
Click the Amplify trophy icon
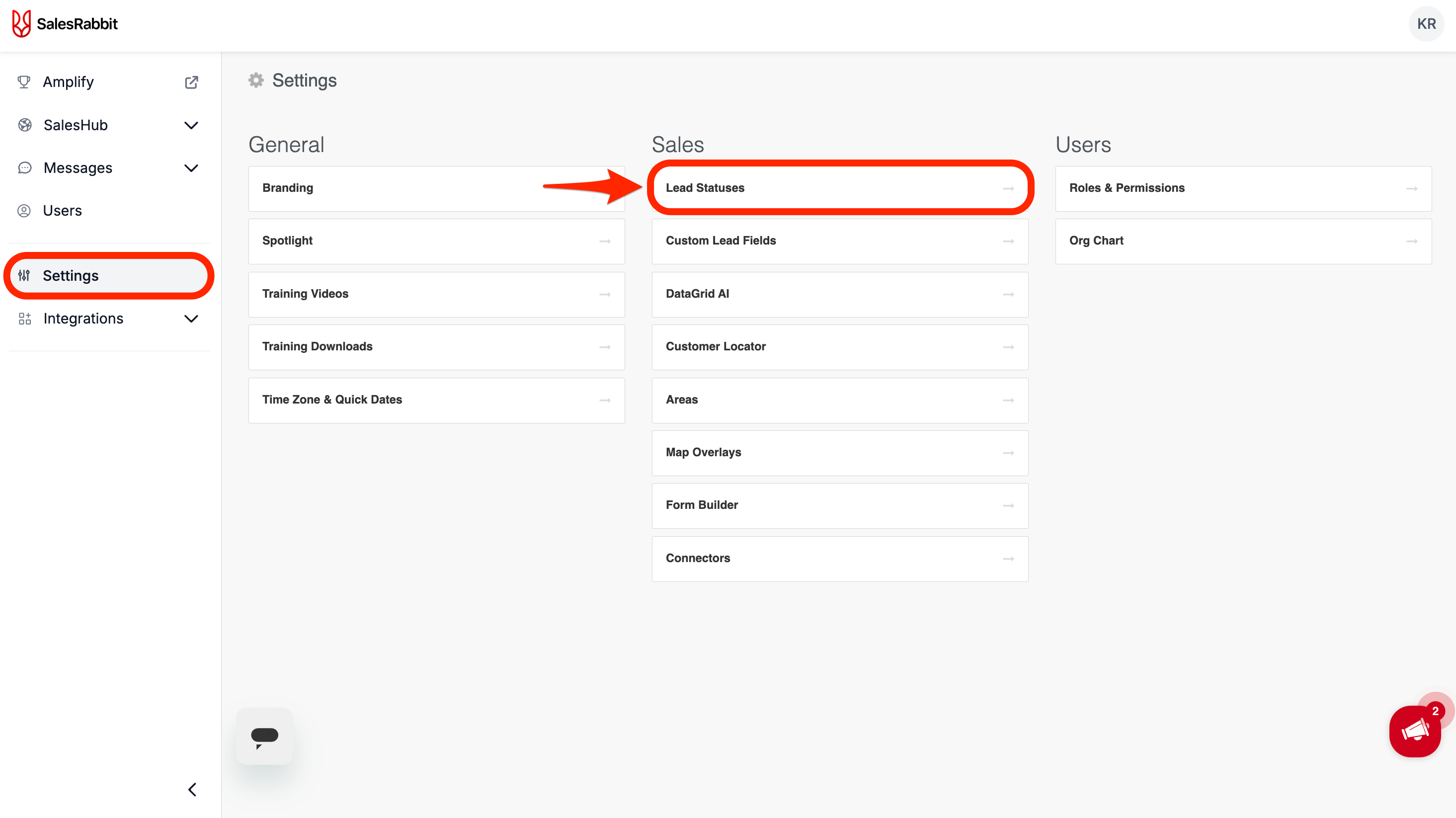click(x=24, y=82)
